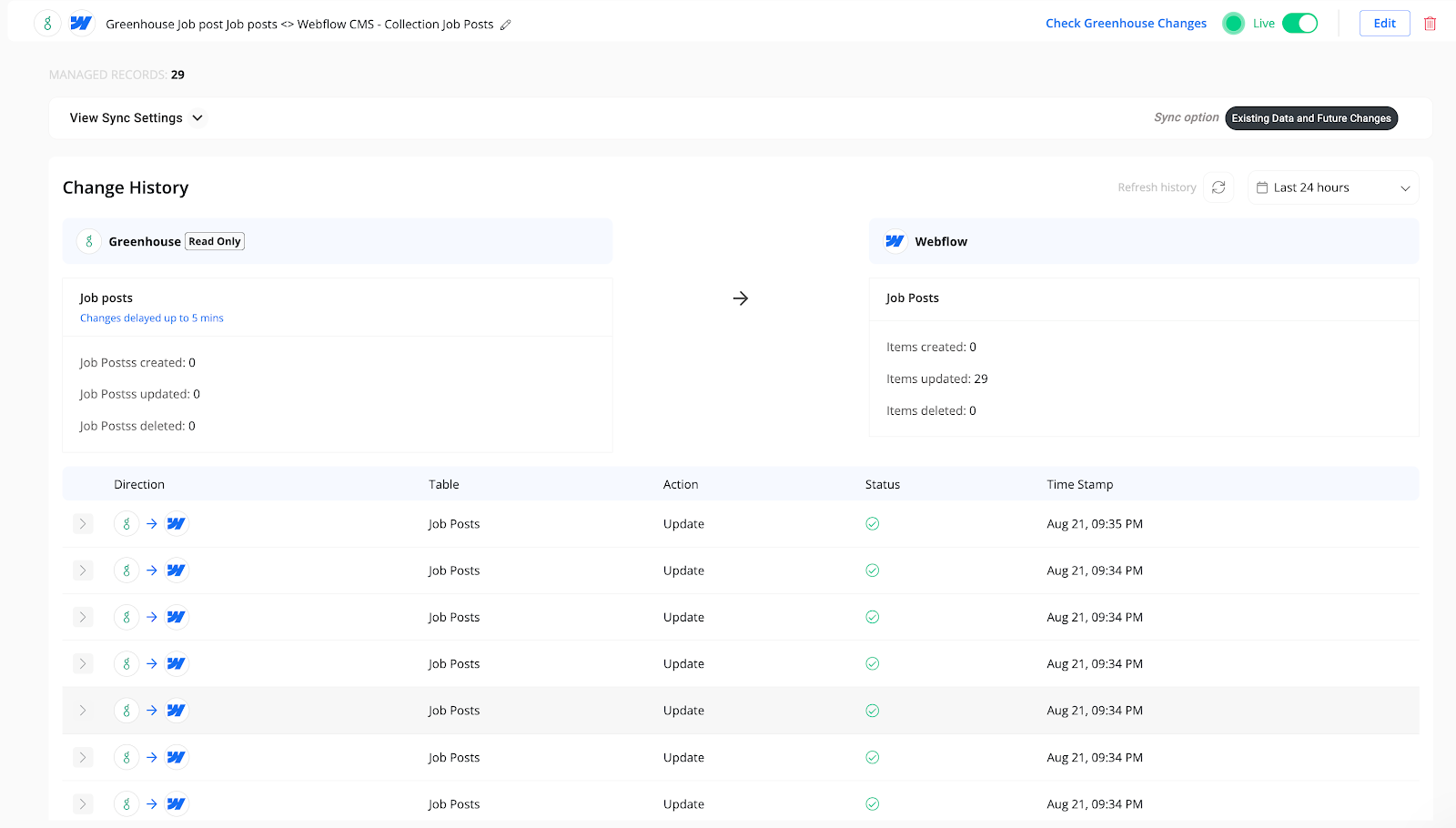Click Webflow logo in top header
The width and height of the screenshot is (1456, 828).
click(x=81, y=24)
